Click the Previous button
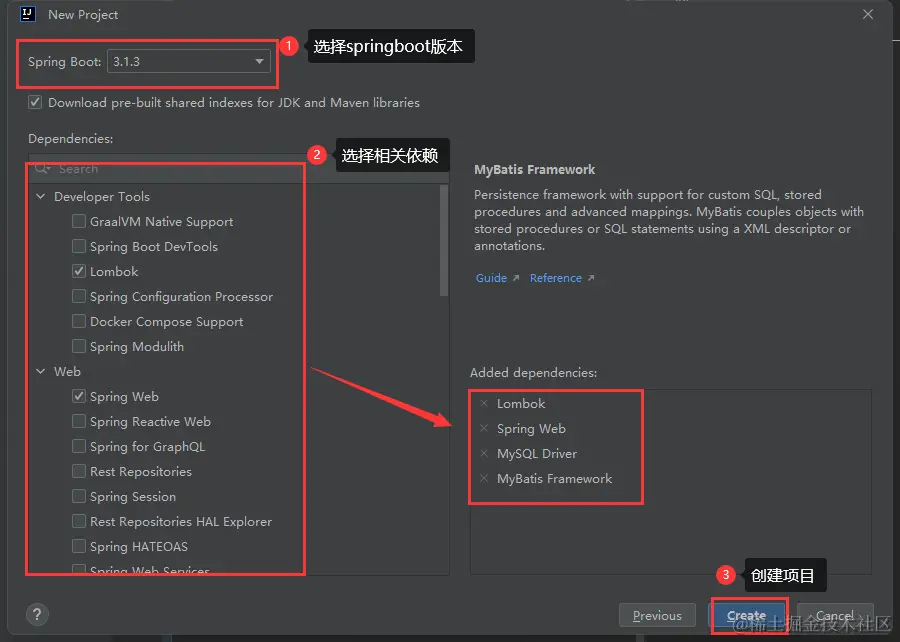 coord(657,615)
